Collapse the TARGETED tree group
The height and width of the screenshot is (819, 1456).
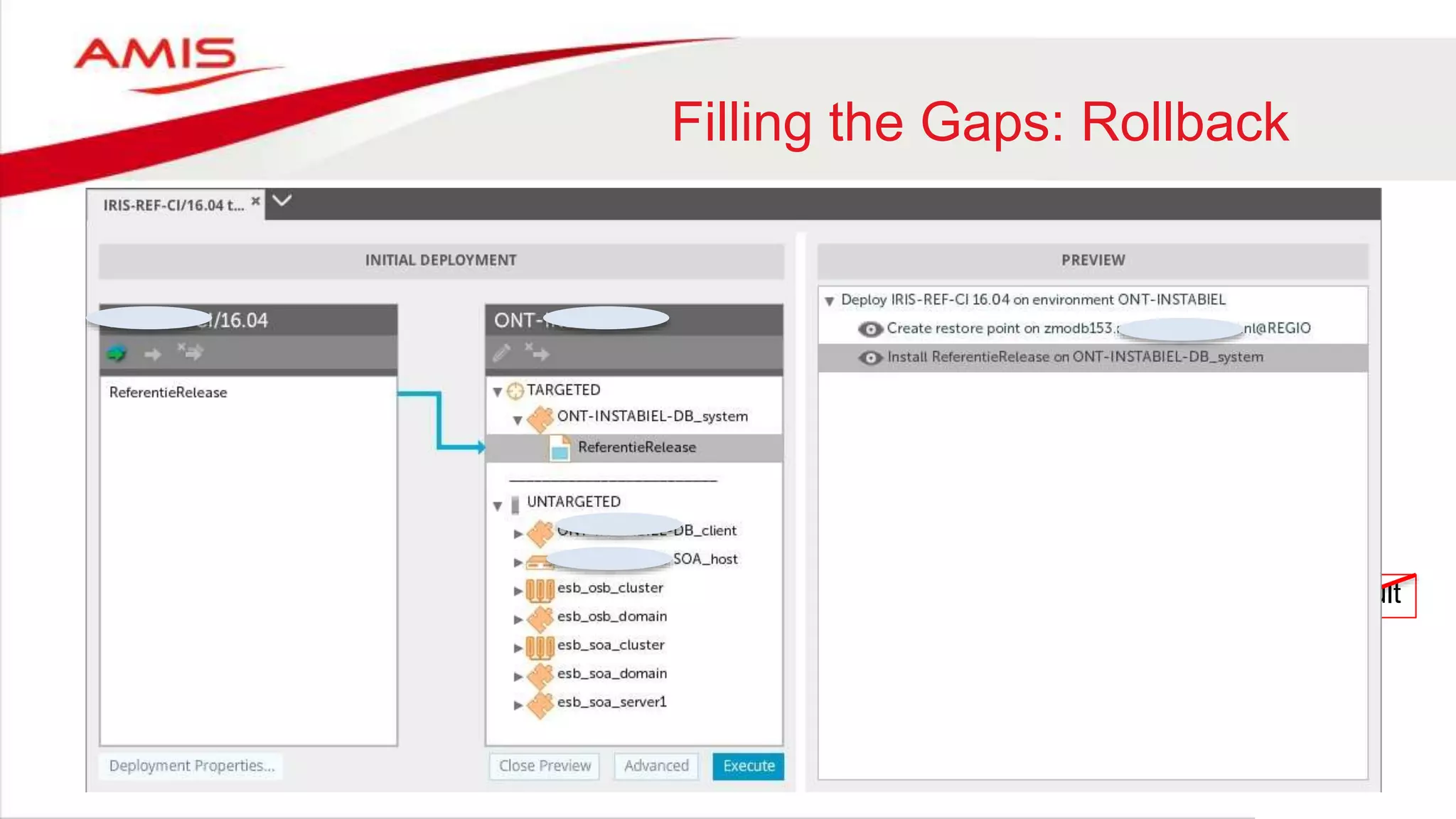pyautogui.click(x=498, y=392)
